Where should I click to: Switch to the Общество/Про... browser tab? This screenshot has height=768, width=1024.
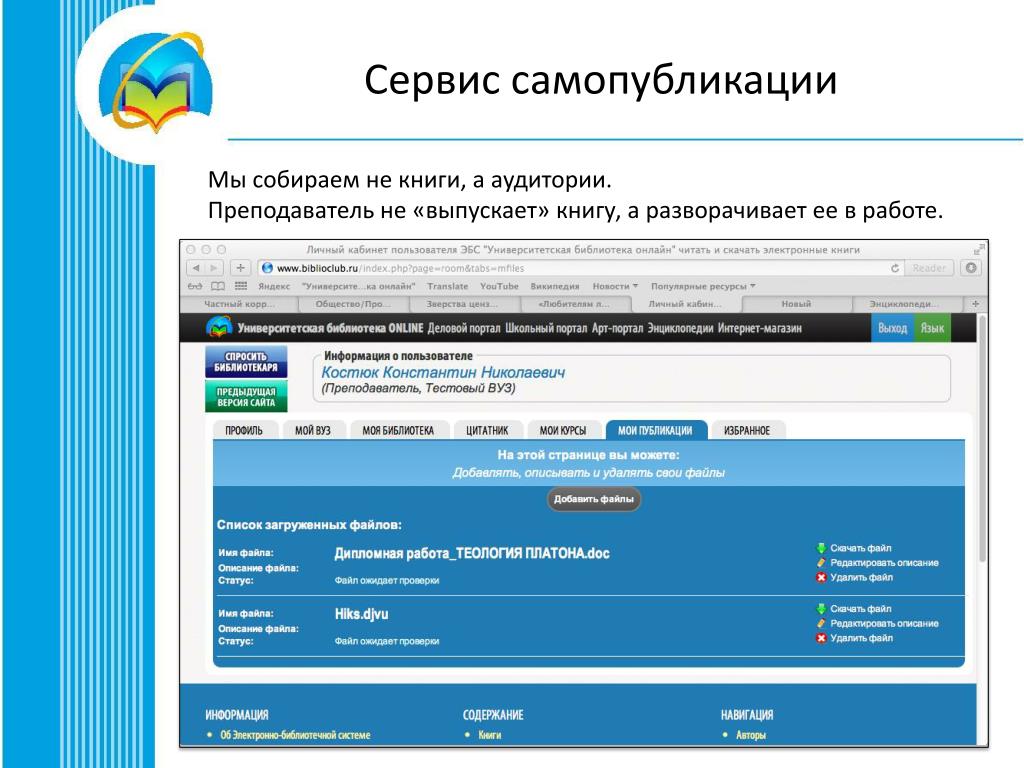tap(353, 304)
